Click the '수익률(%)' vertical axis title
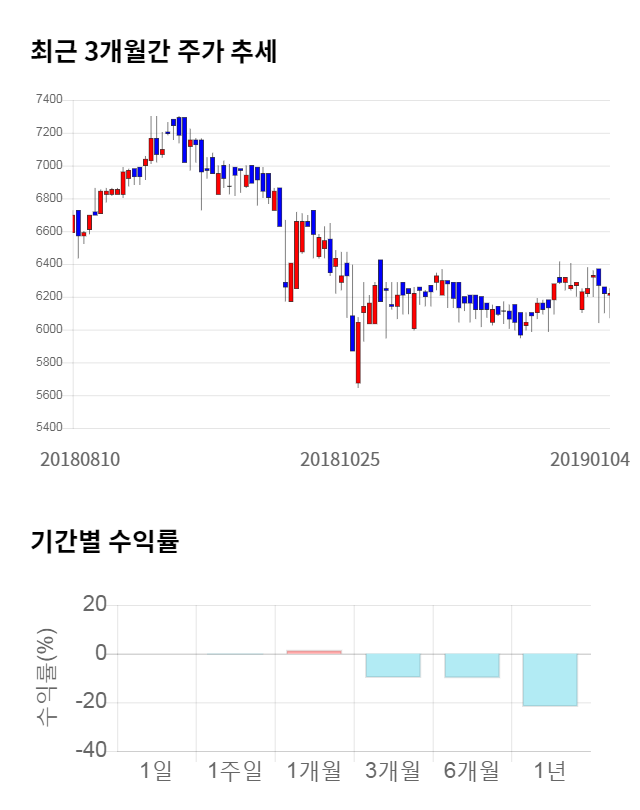The height and width of the screenshot is (810, 640). (x=47, y=678)
